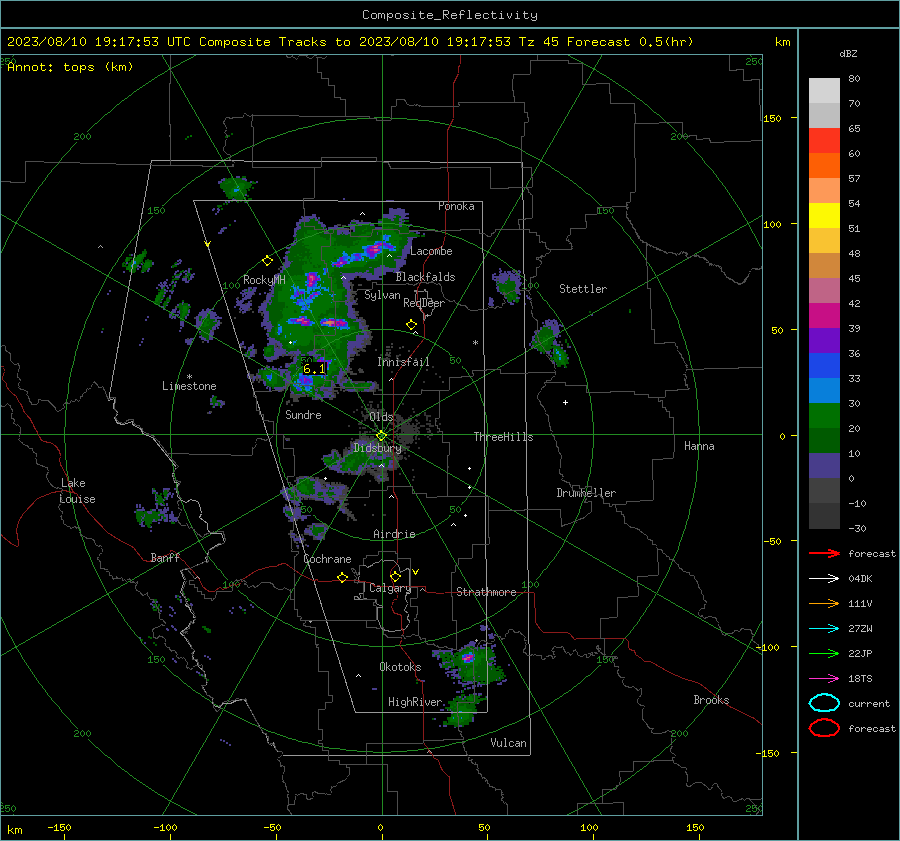Click the RockyMH label
The width and height of the screenshot is (900, 841).
tap(264, 280)
